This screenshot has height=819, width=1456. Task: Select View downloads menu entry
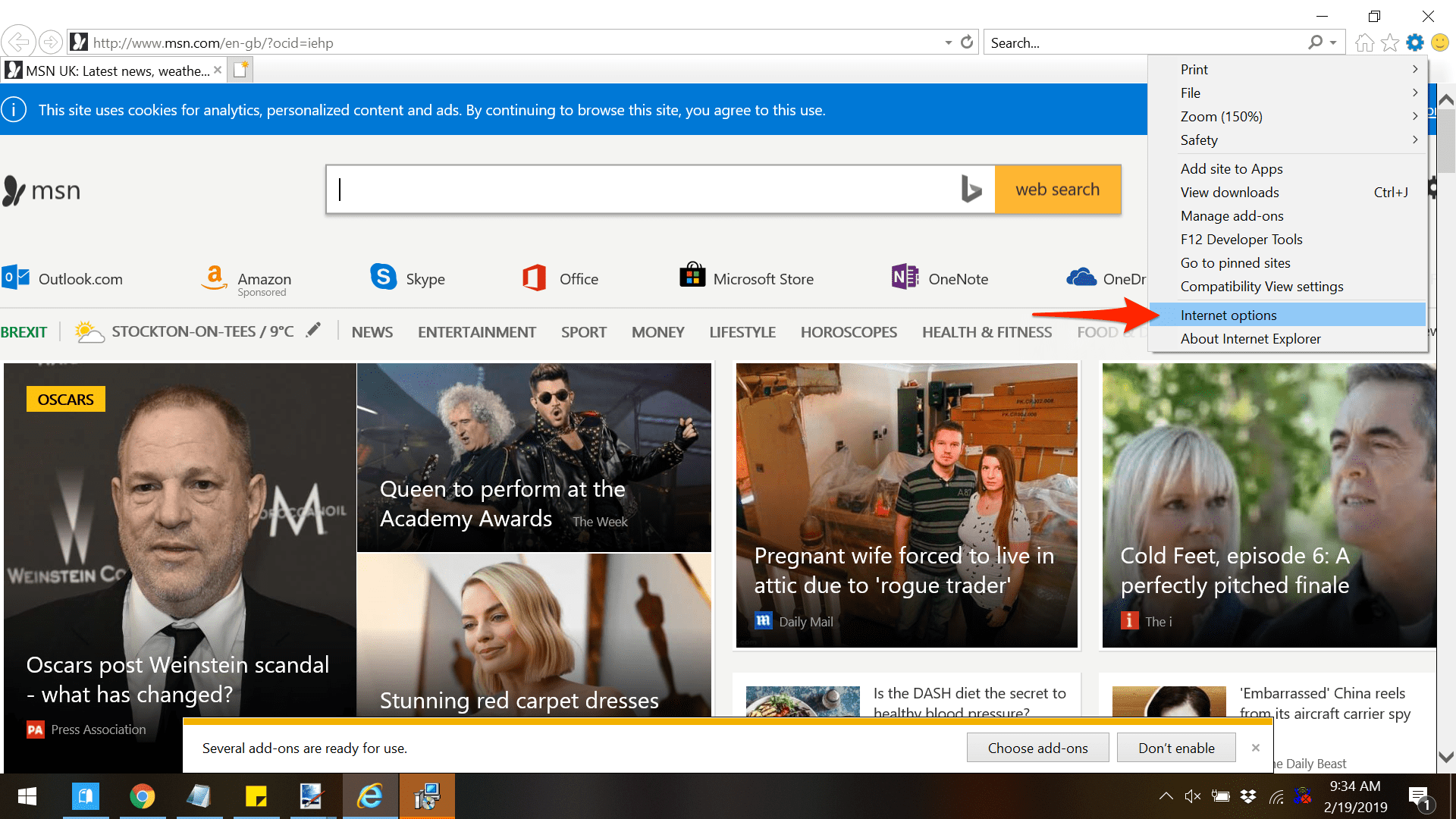(1288, 192)
